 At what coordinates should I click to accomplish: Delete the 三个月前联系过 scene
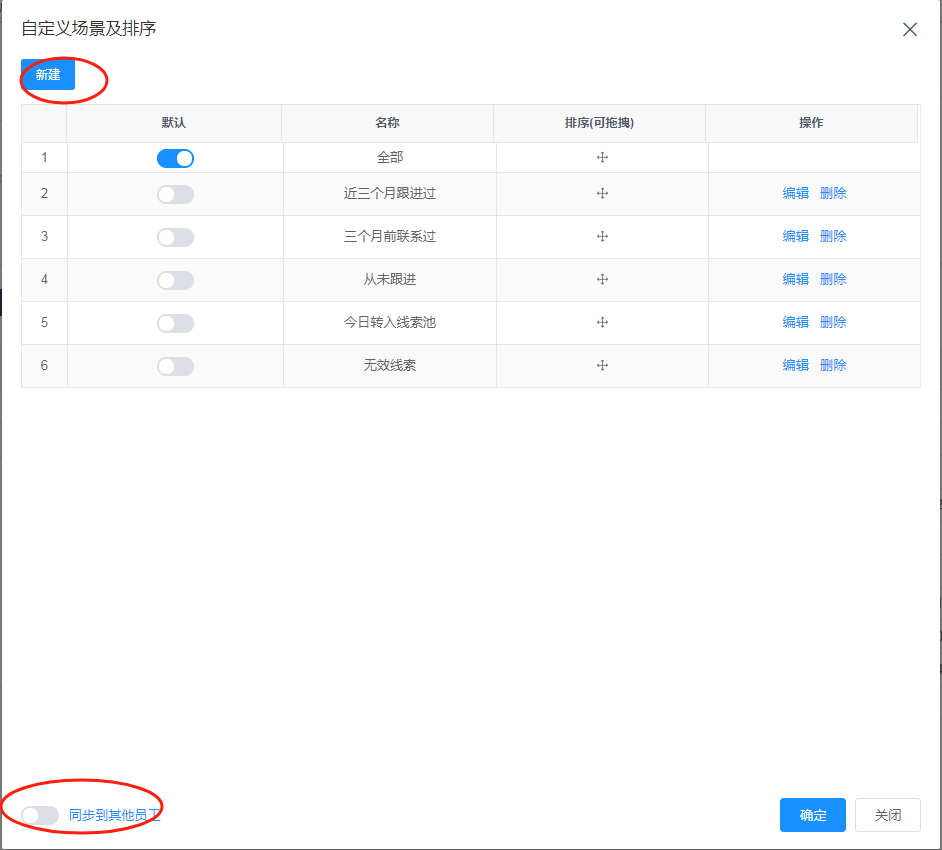pos(833,237)
